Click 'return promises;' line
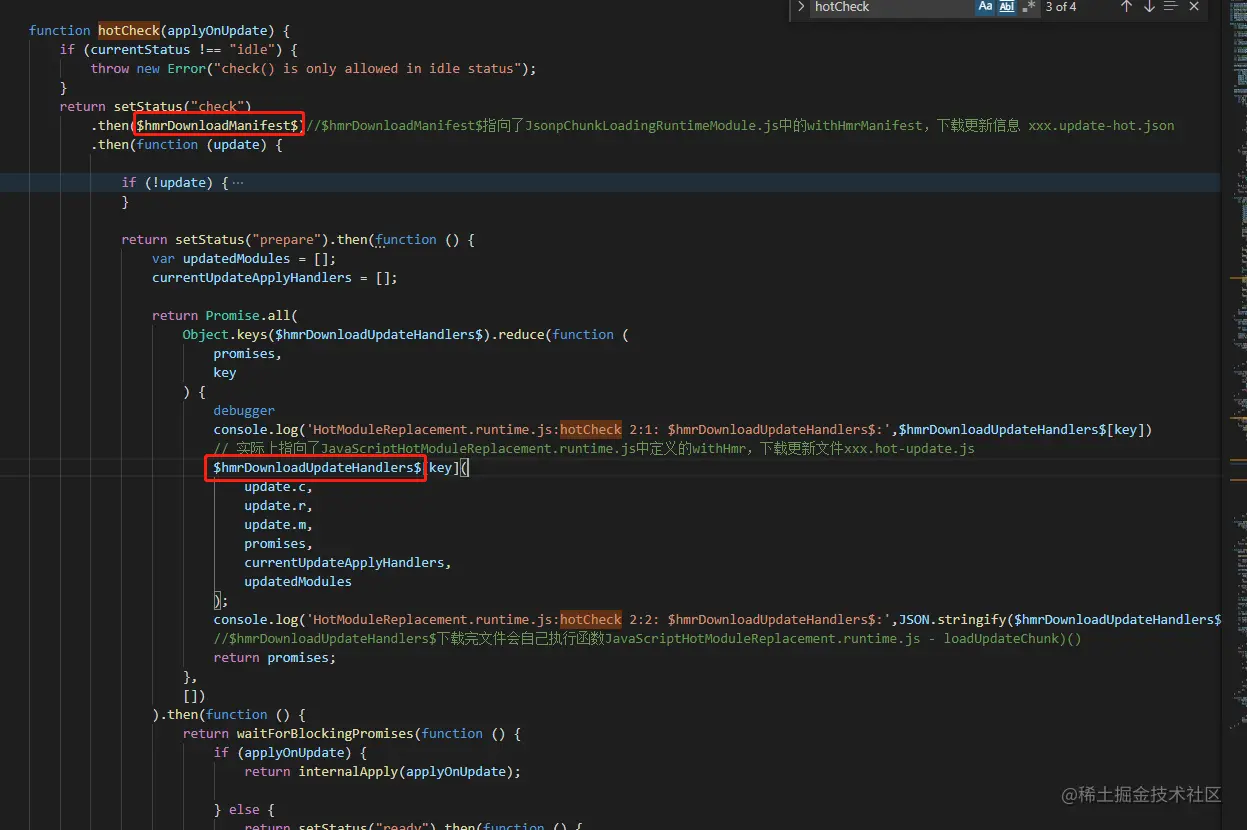The image size is (1247, 830). pos(275,658)
